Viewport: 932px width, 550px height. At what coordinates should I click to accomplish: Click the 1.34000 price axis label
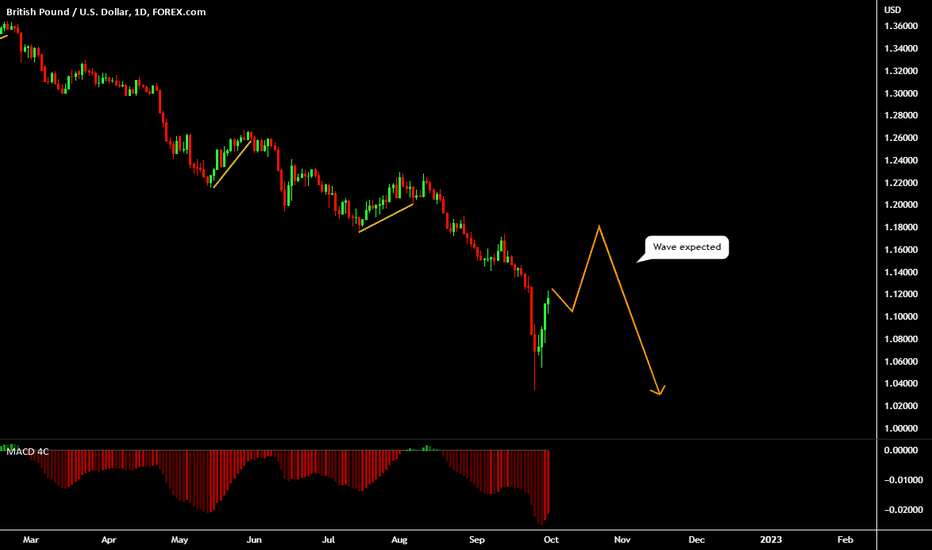click(900, 49)
